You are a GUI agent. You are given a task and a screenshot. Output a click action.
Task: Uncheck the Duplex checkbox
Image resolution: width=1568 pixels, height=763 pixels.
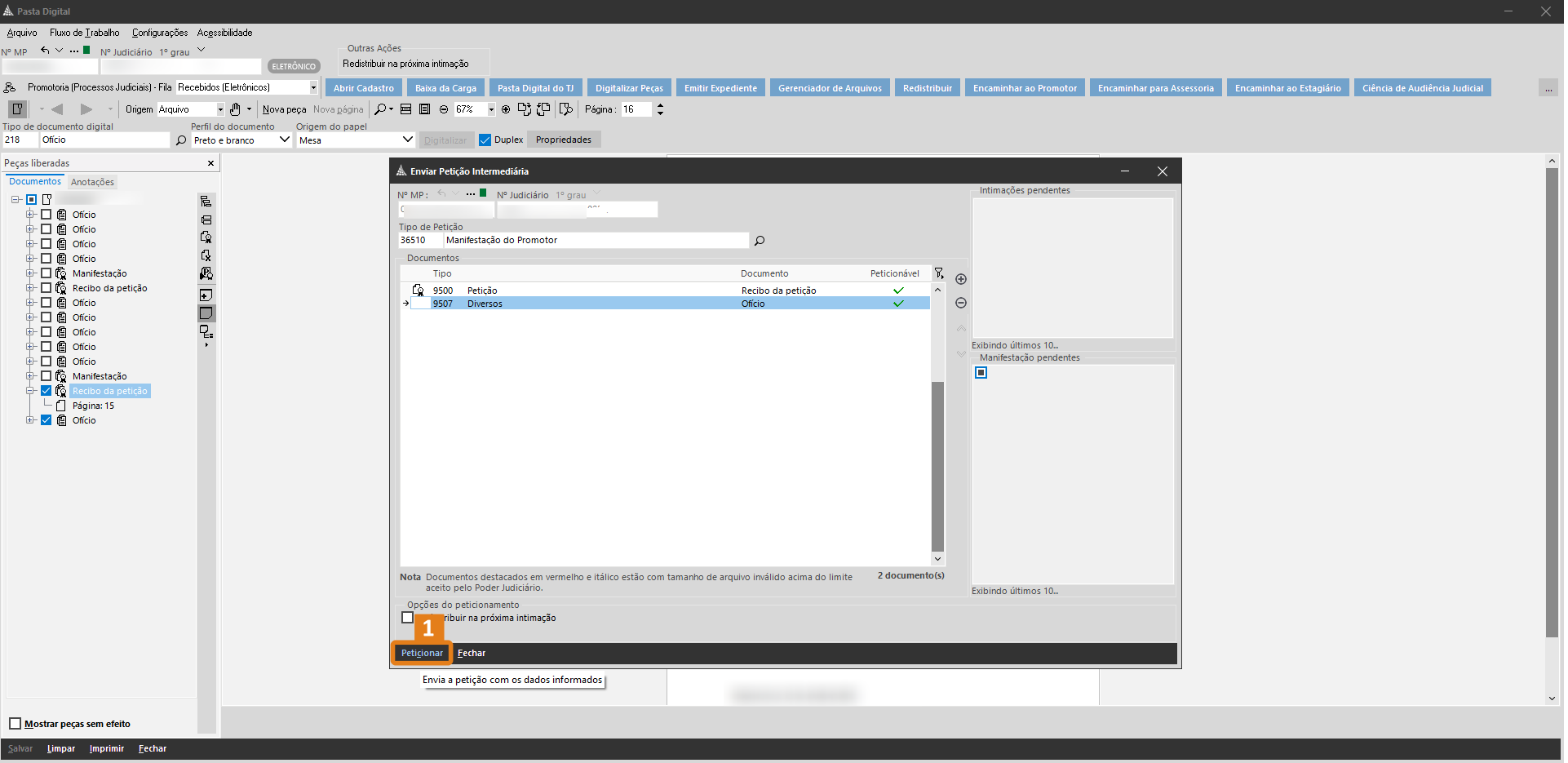tap(485, 140)
